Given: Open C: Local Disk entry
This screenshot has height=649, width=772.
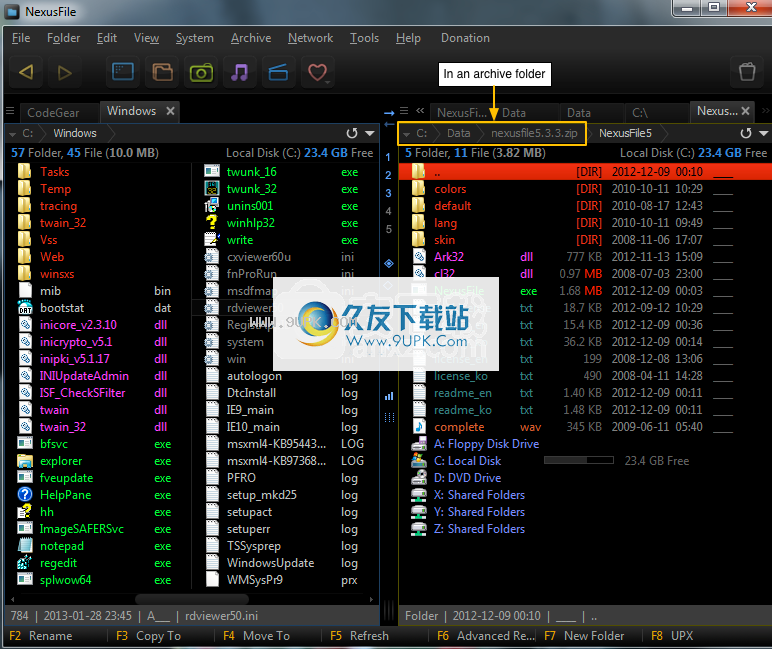Looking at the screenshot, I should (x=467, y=461).
